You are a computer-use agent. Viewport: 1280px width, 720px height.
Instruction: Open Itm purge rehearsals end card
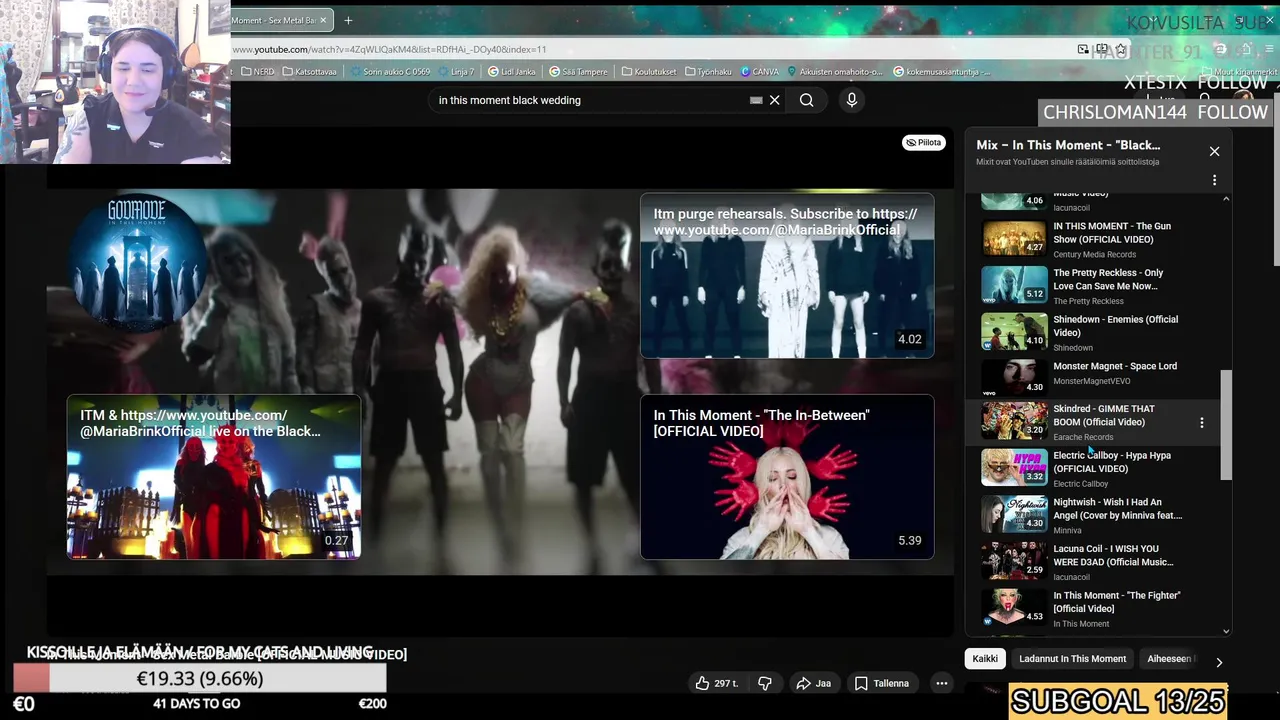click(787, 276)
